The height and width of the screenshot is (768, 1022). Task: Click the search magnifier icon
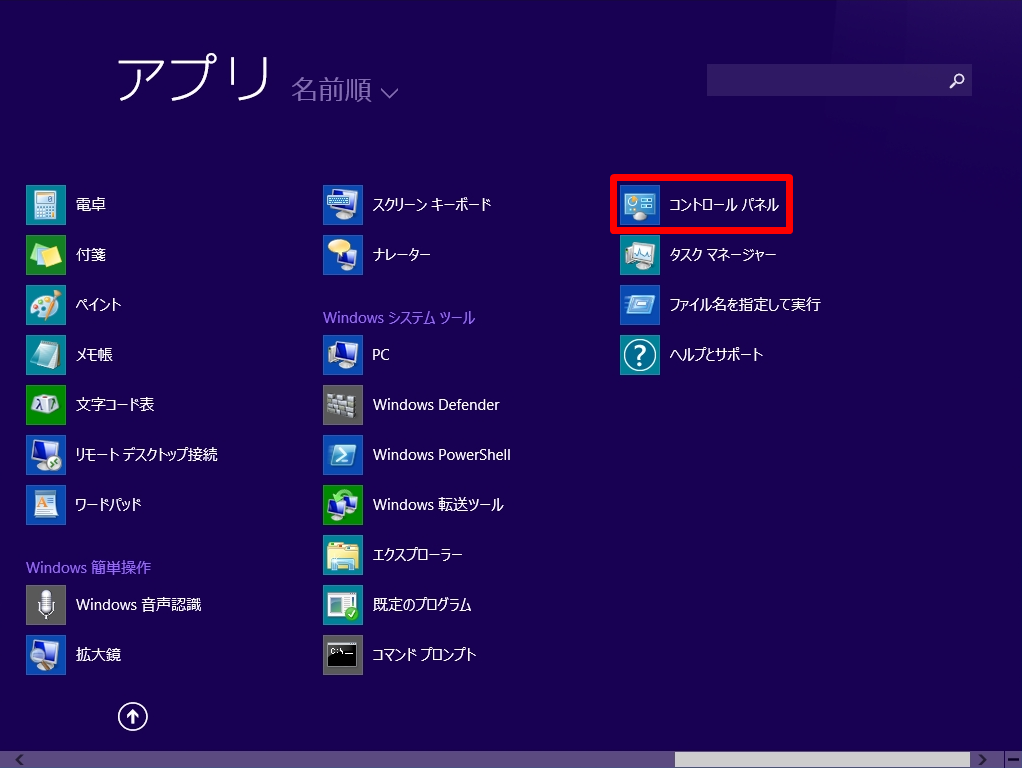pyautogui.click(x=957, y=80)
